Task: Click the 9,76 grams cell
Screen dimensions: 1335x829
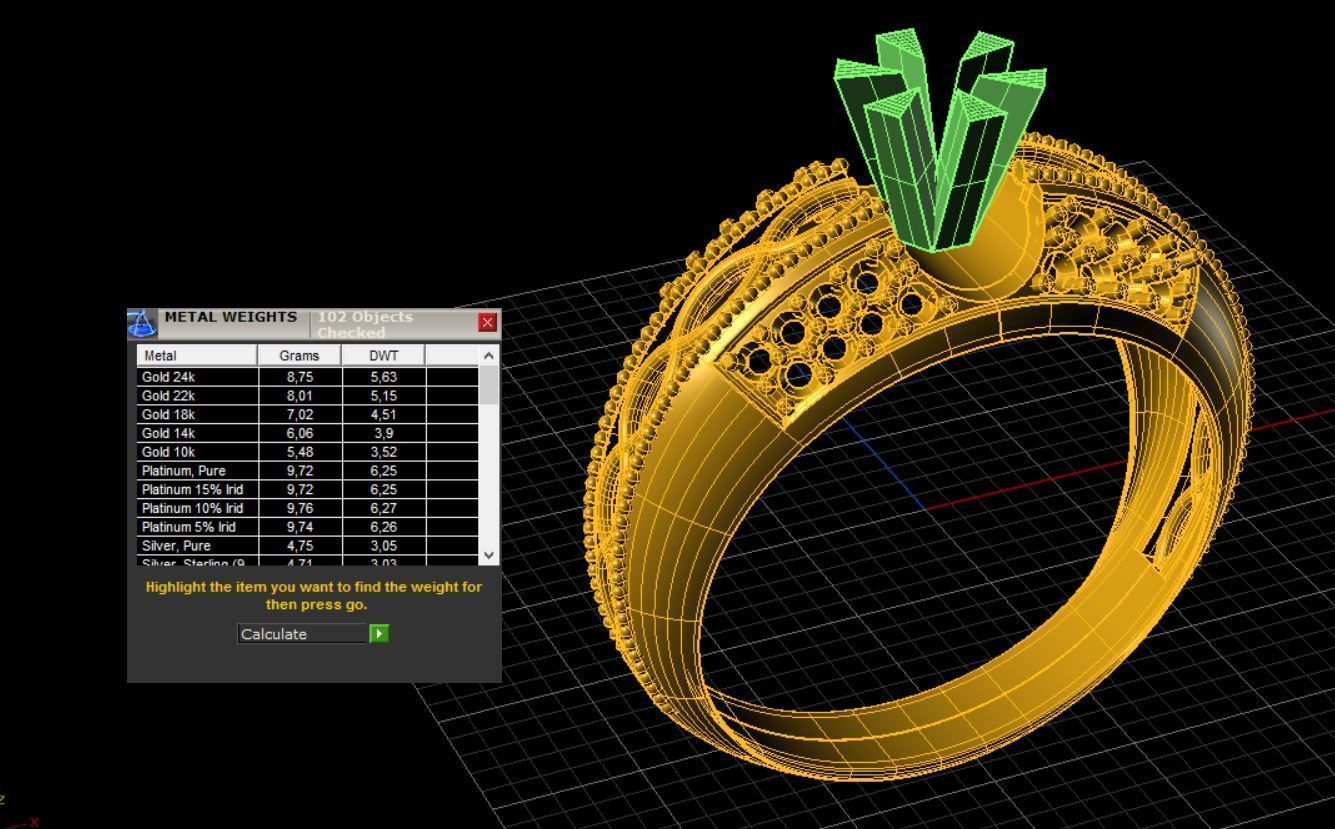Action: point(300,508)
